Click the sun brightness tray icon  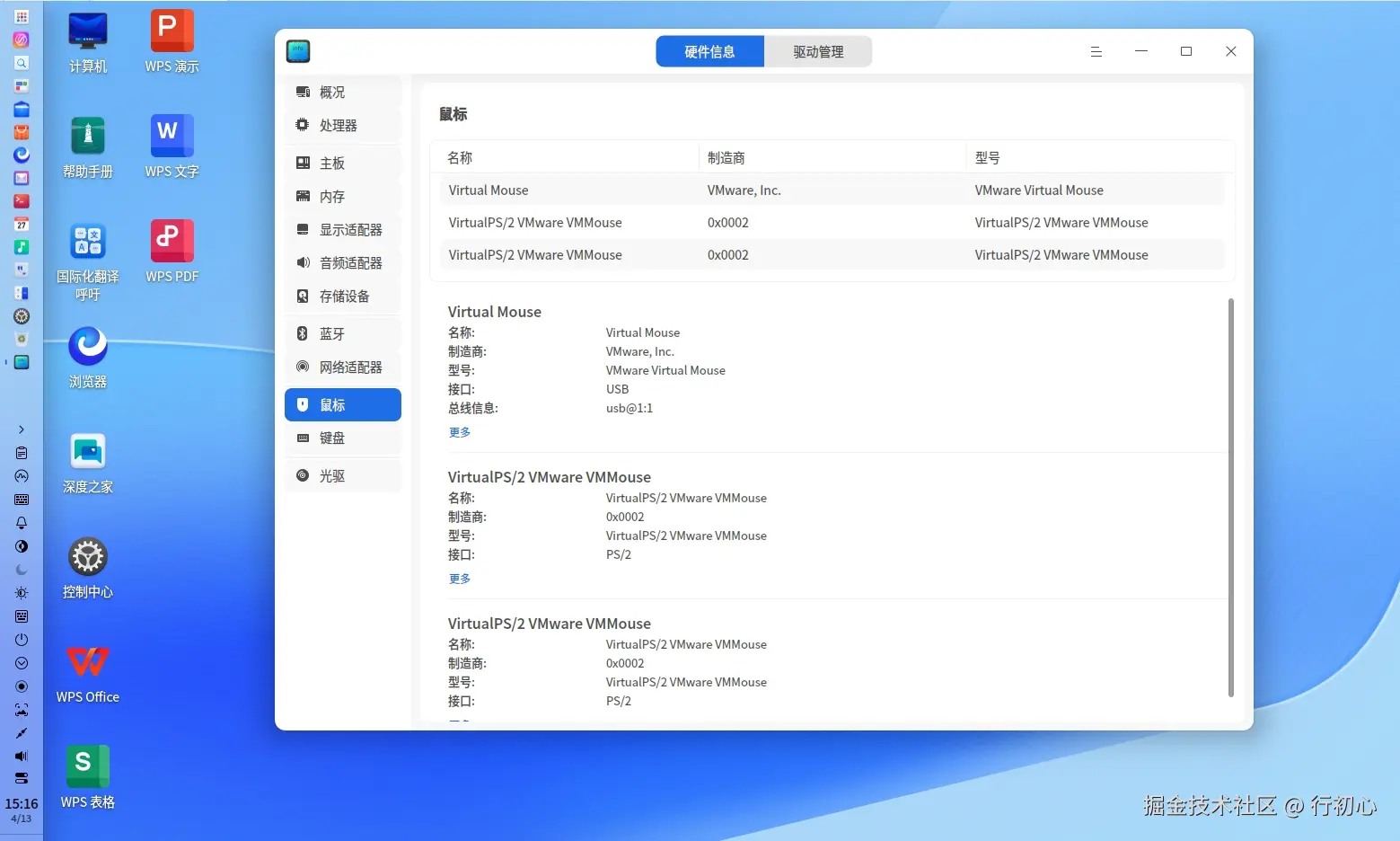pyautogui.click(x=22, y=593)
